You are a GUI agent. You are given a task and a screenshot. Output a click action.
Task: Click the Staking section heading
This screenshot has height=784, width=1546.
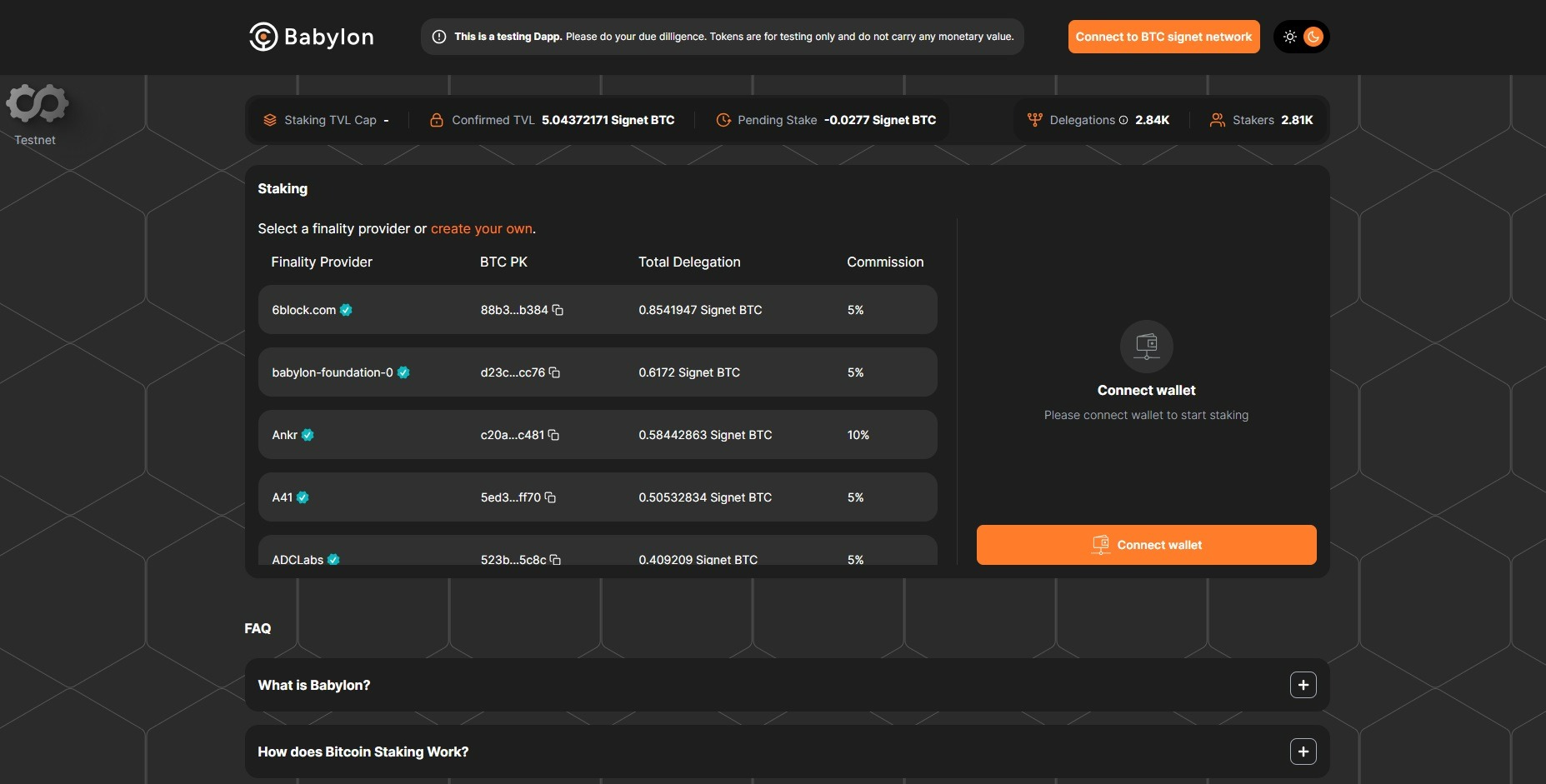point(283,188)
